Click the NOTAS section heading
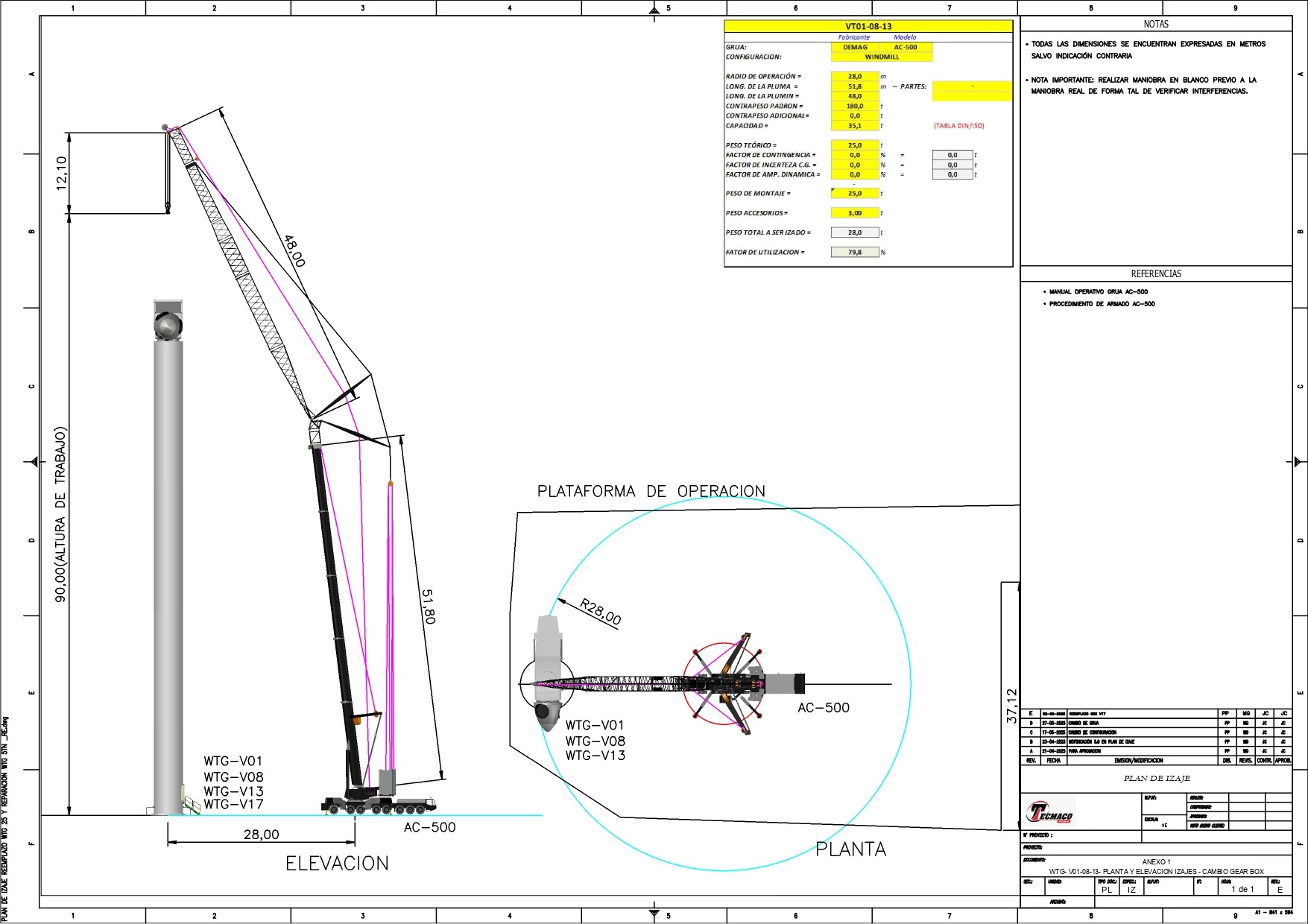 1155,25
